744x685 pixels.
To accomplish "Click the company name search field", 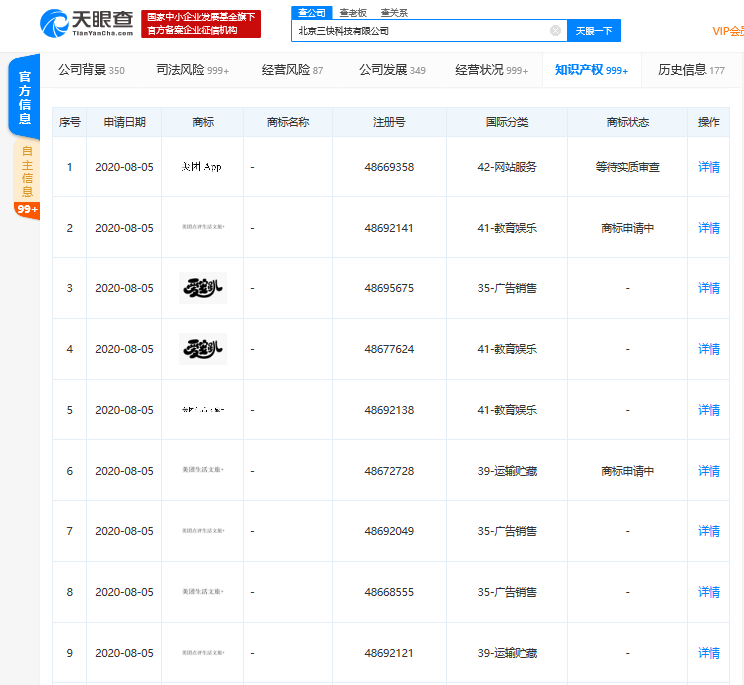I will tap(420, 31).
